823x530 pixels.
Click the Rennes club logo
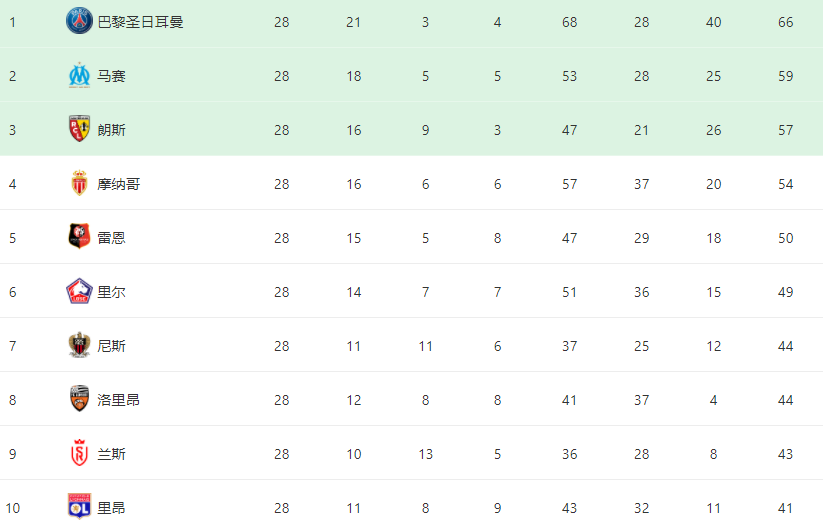tap(79, 237)
